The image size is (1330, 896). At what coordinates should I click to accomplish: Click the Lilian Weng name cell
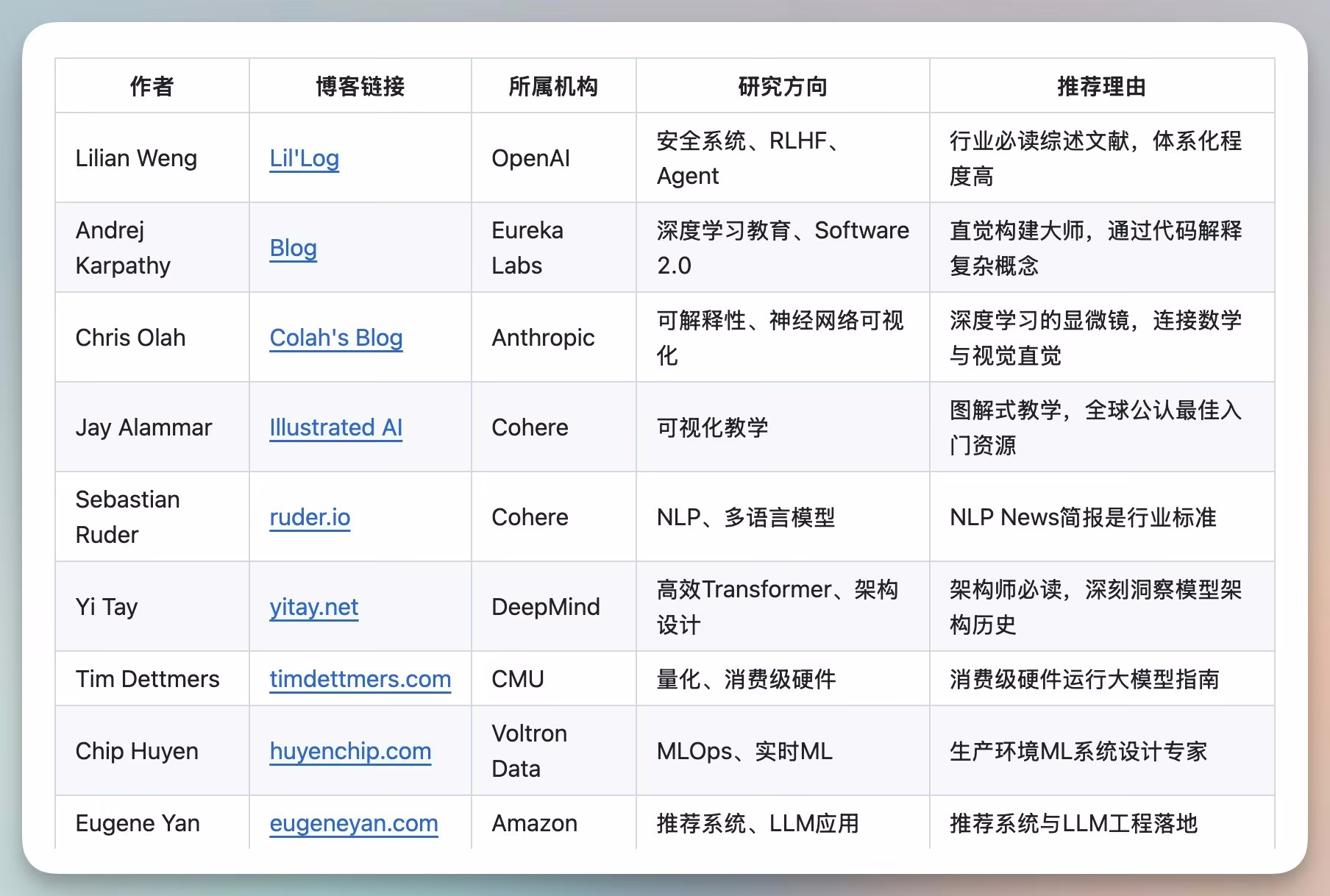pyautogui.click(x=136, y=158)
